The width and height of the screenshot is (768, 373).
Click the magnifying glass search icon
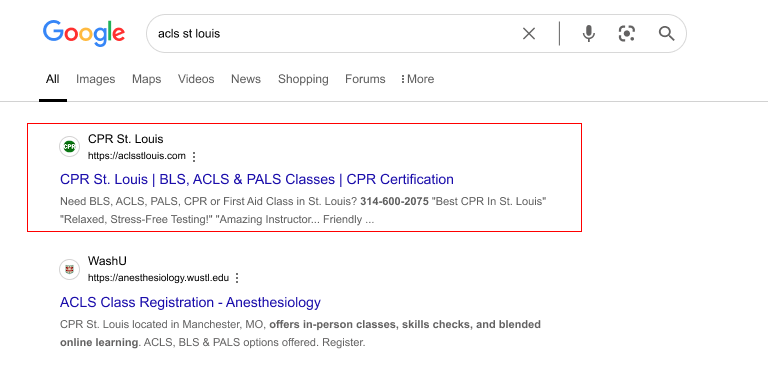pos(666,34)
